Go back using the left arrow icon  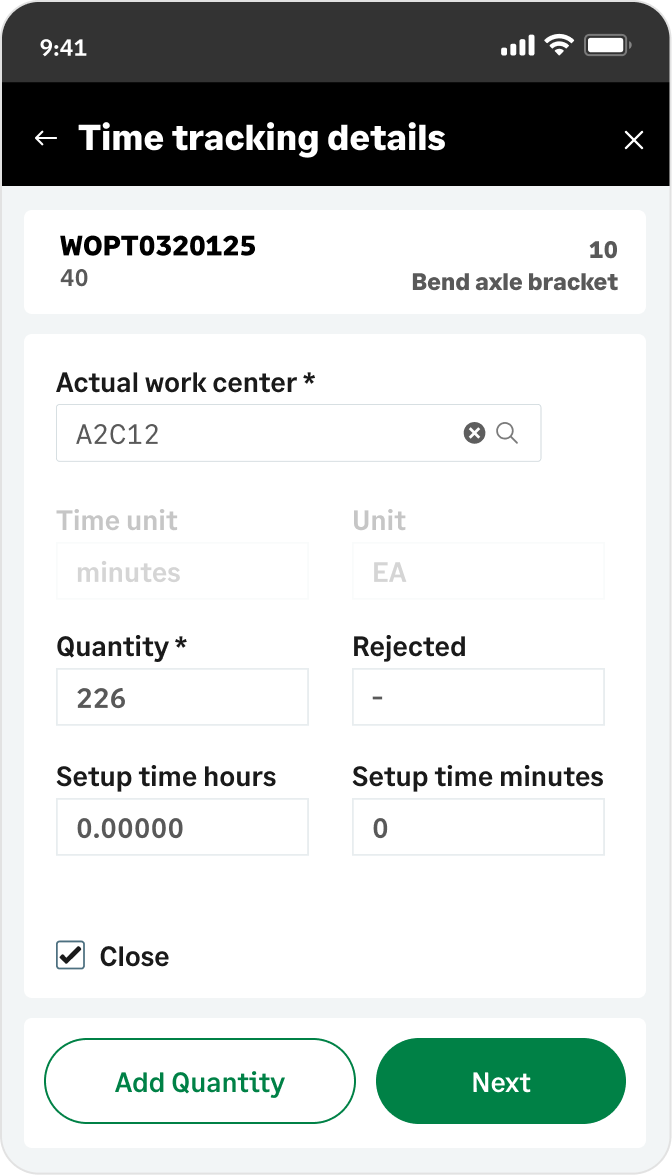pyautogui.click(x=46, y=139)
